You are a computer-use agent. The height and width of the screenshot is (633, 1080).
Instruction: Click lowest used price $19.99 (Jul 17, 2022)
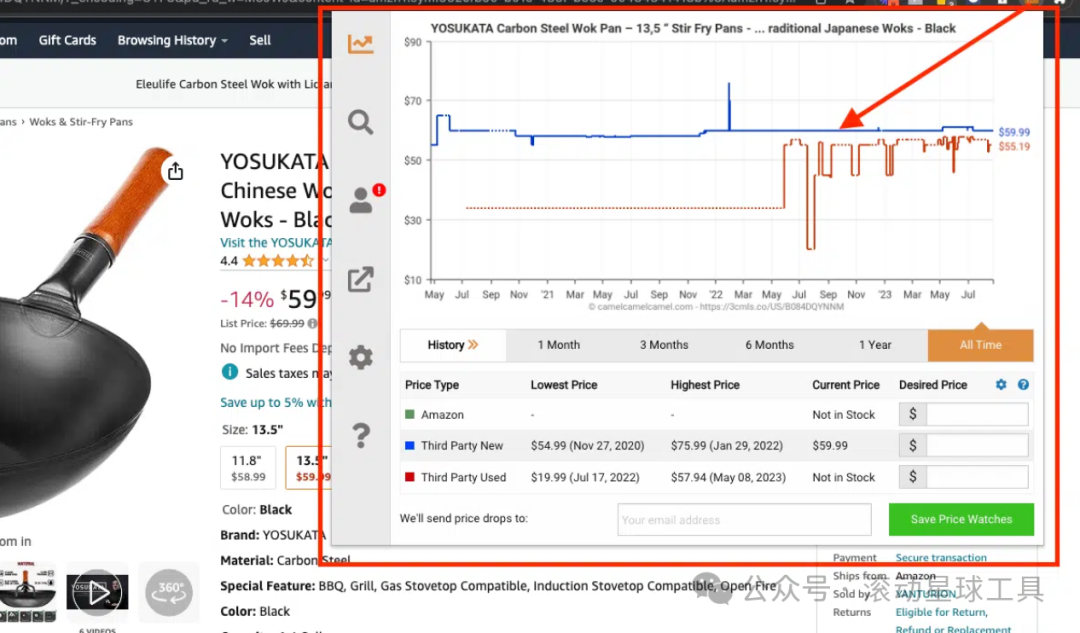[585, 477]
